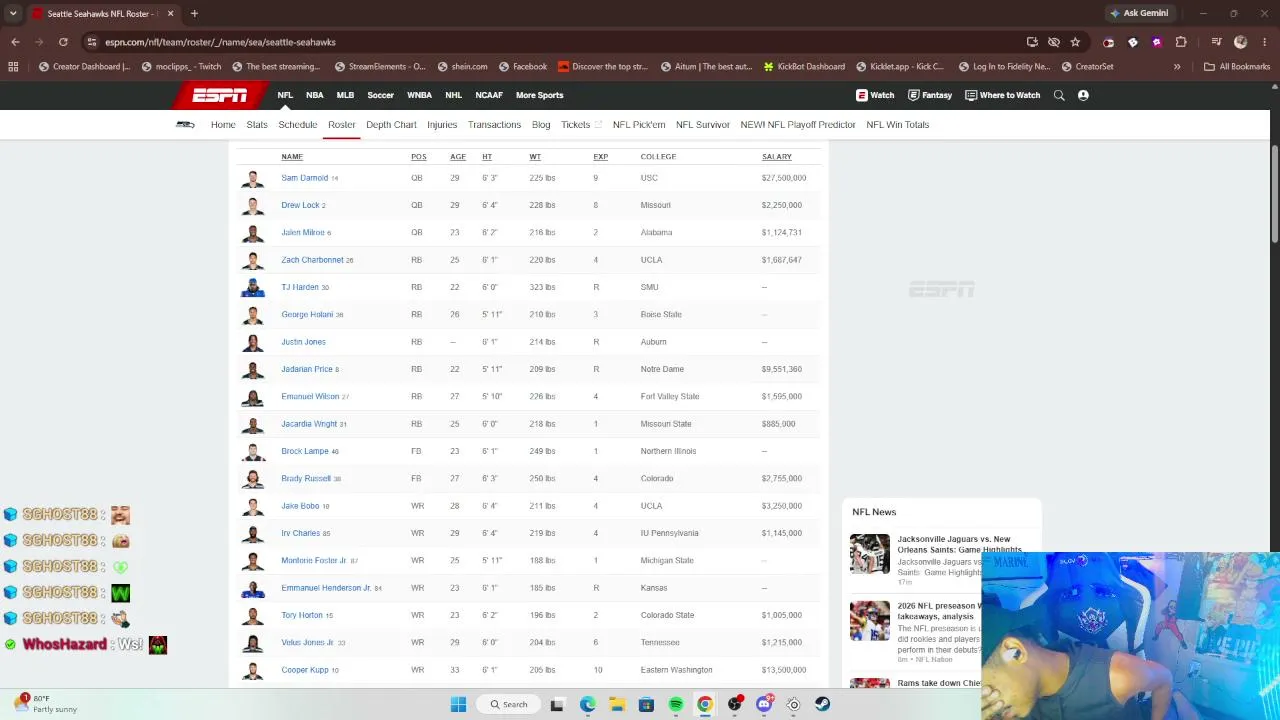The width and height of the screenshot is (1280, 720).
Task: Open the NHL section menu
Action: coord(453,95)
